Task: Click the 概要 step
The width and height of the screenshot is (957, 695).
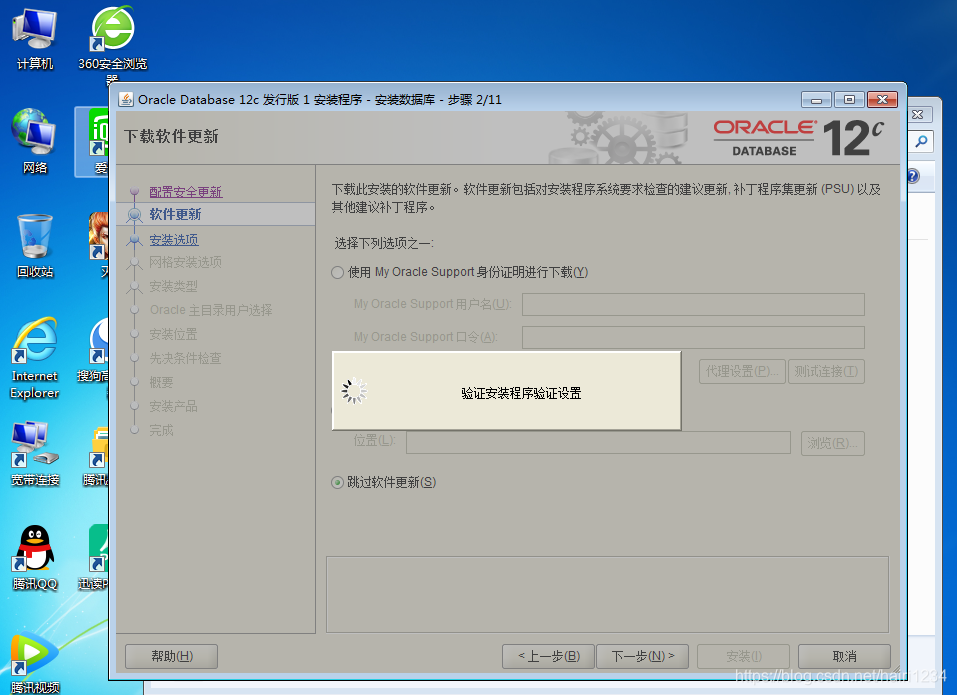Action: click(161, 383)
